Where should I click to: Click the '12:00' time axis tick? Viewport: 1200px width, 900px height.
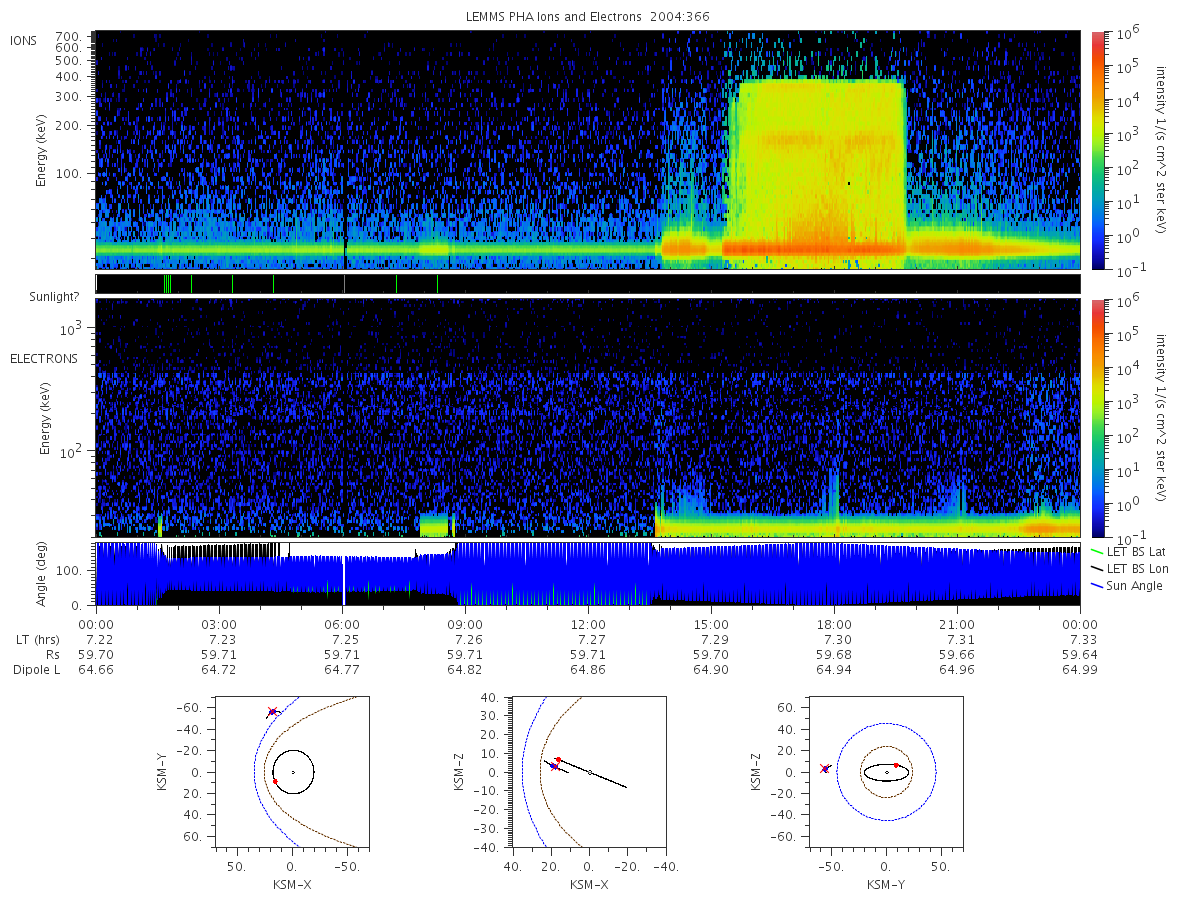pos(588,623)
